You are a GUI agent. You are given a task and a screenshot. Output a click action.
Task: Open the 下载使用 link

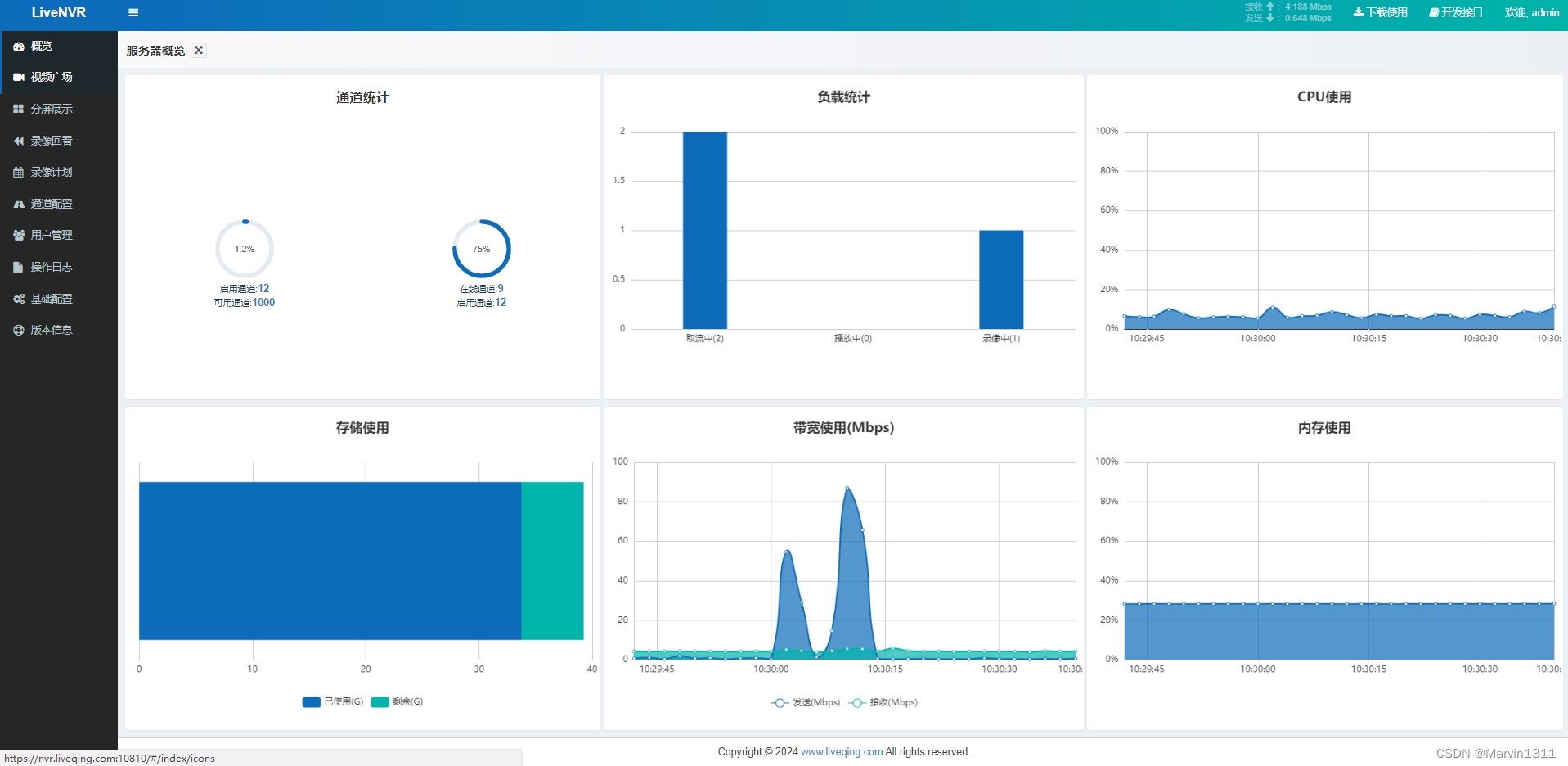(1381, 12)
